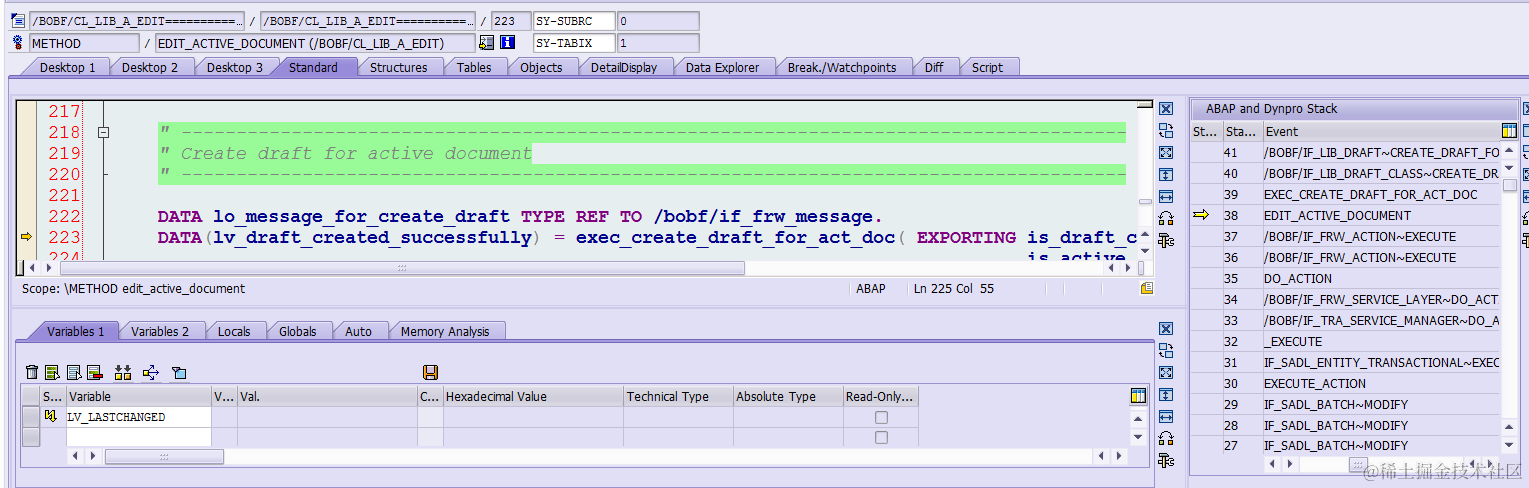Click the yellow breakpoint arrow at line 223
The width and height of the screenshot is (1529, 488).
[27, 237]
